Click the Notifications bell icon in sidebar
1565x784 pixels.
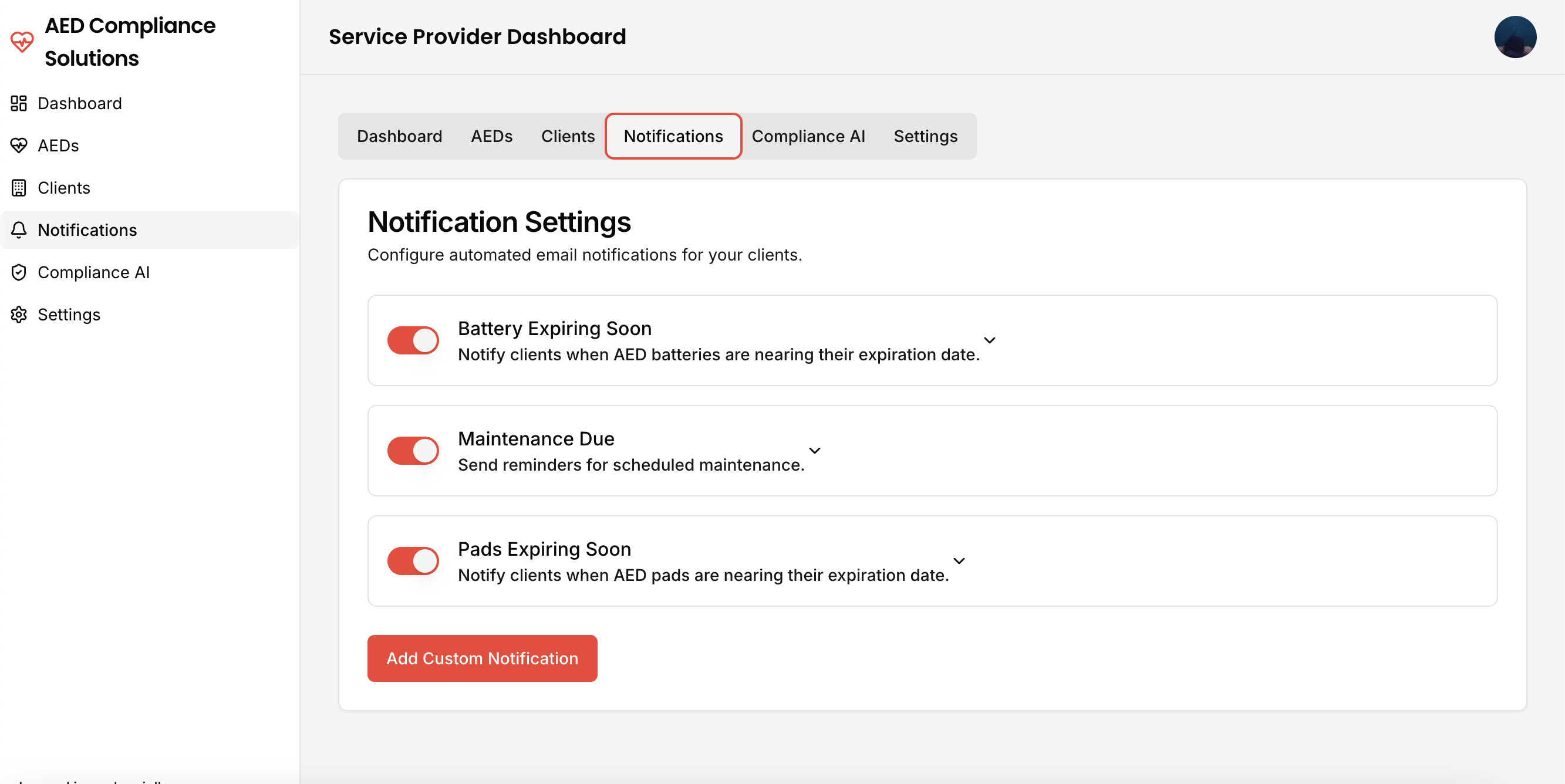pyautogui.click(x=19, y=230)
